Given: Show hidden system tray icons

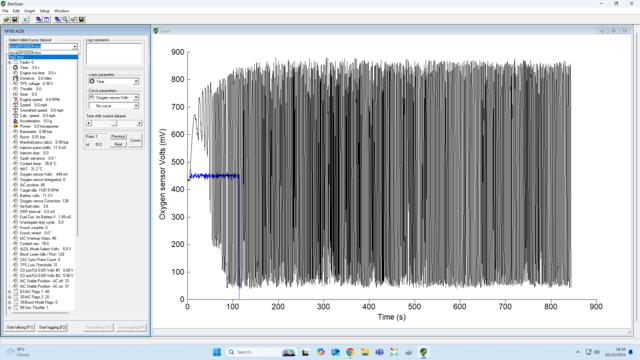Looking at the screenshot, I should point(578,352).
